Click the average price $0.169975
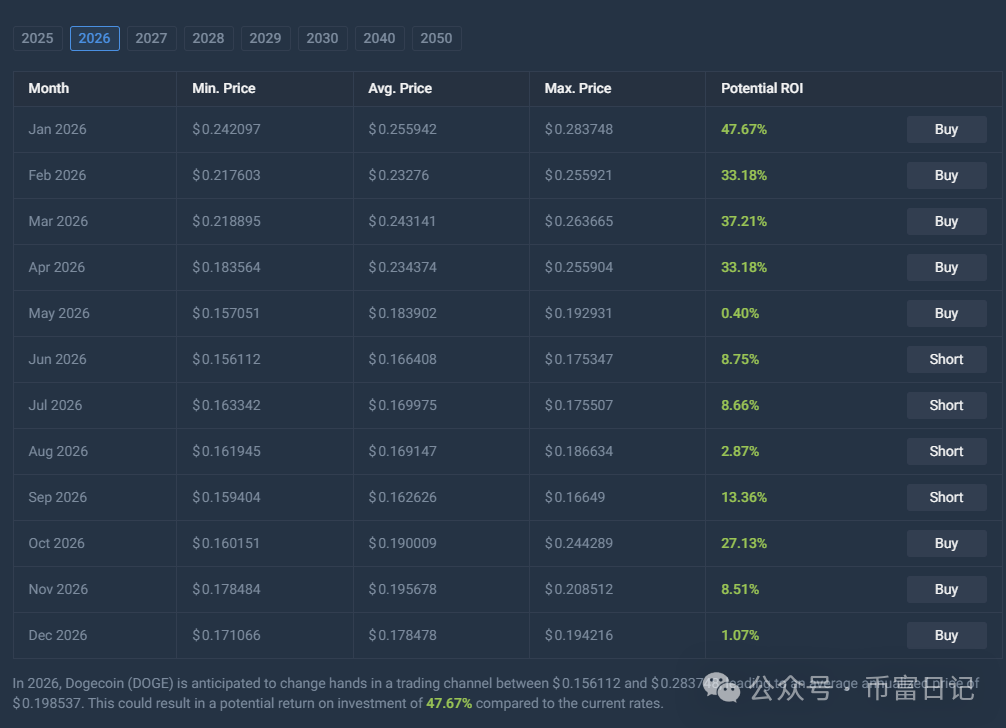This screenshot has width=1006, height=728. click(402, 405)
